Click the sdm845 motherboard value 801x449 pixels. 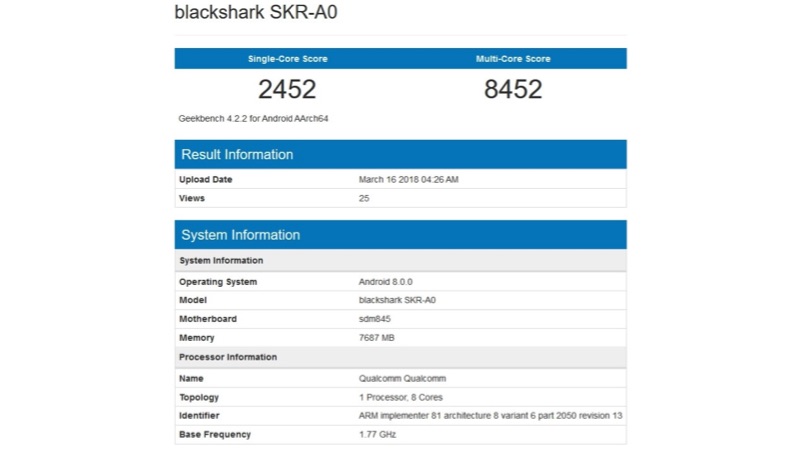374,319
